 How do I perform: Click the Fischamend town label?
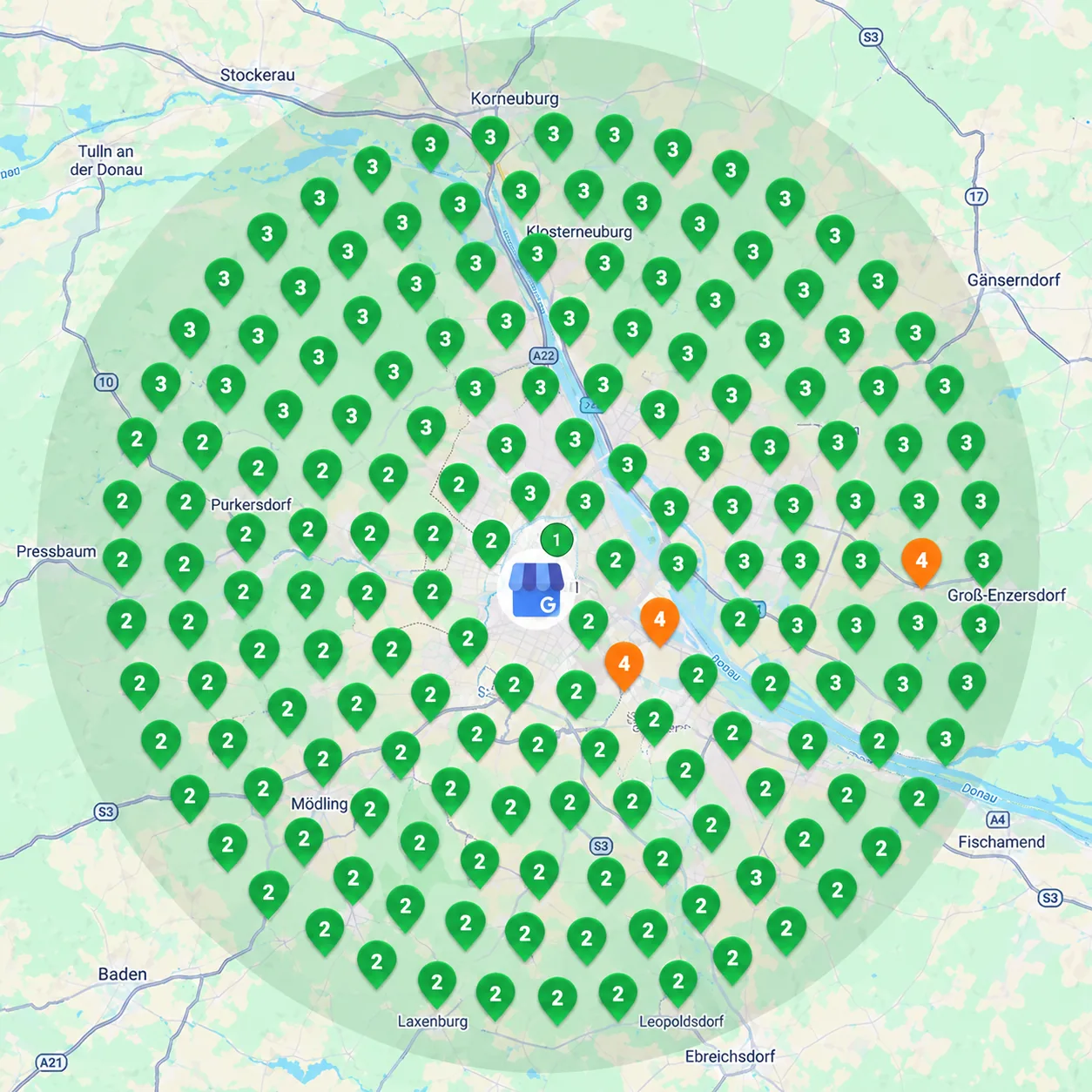pyautogui.click(x=1001, y=842)
